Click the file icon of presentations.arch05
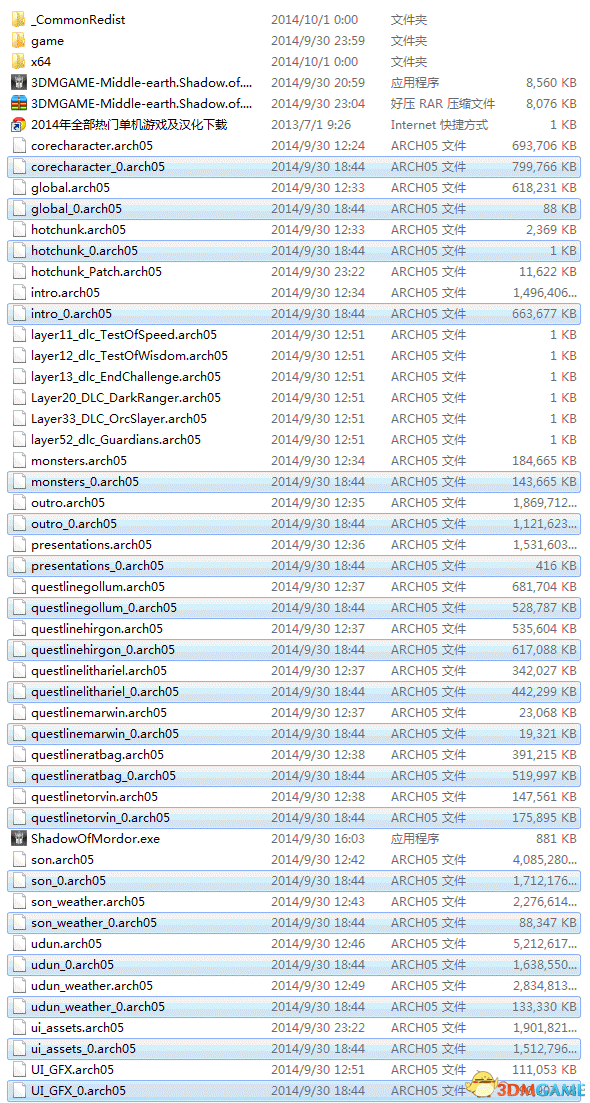Image resolution: width=590 pixels, height=1103 pixels. [18, 545]
